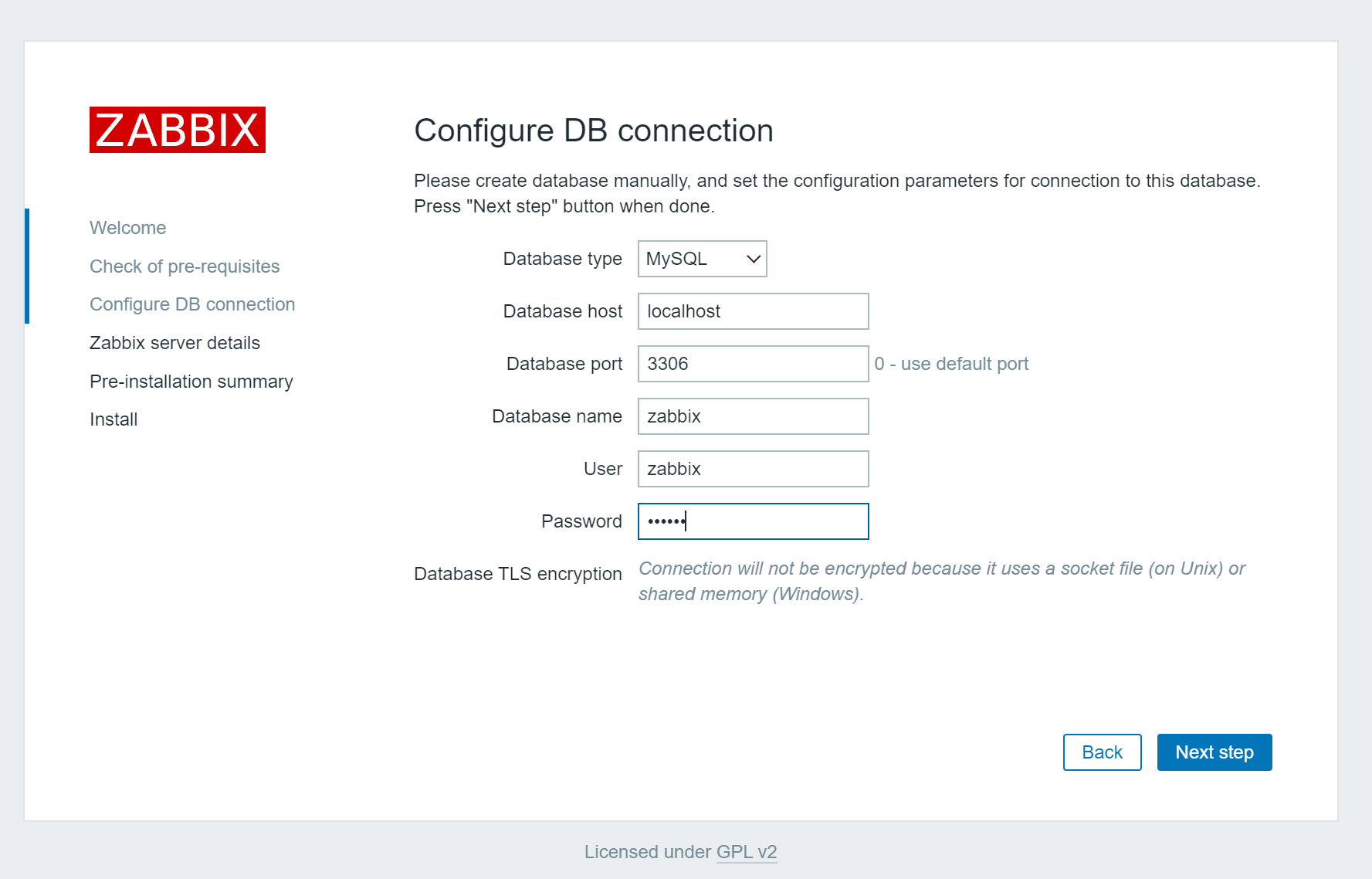Jump to Pre-installation summary step

191,382
